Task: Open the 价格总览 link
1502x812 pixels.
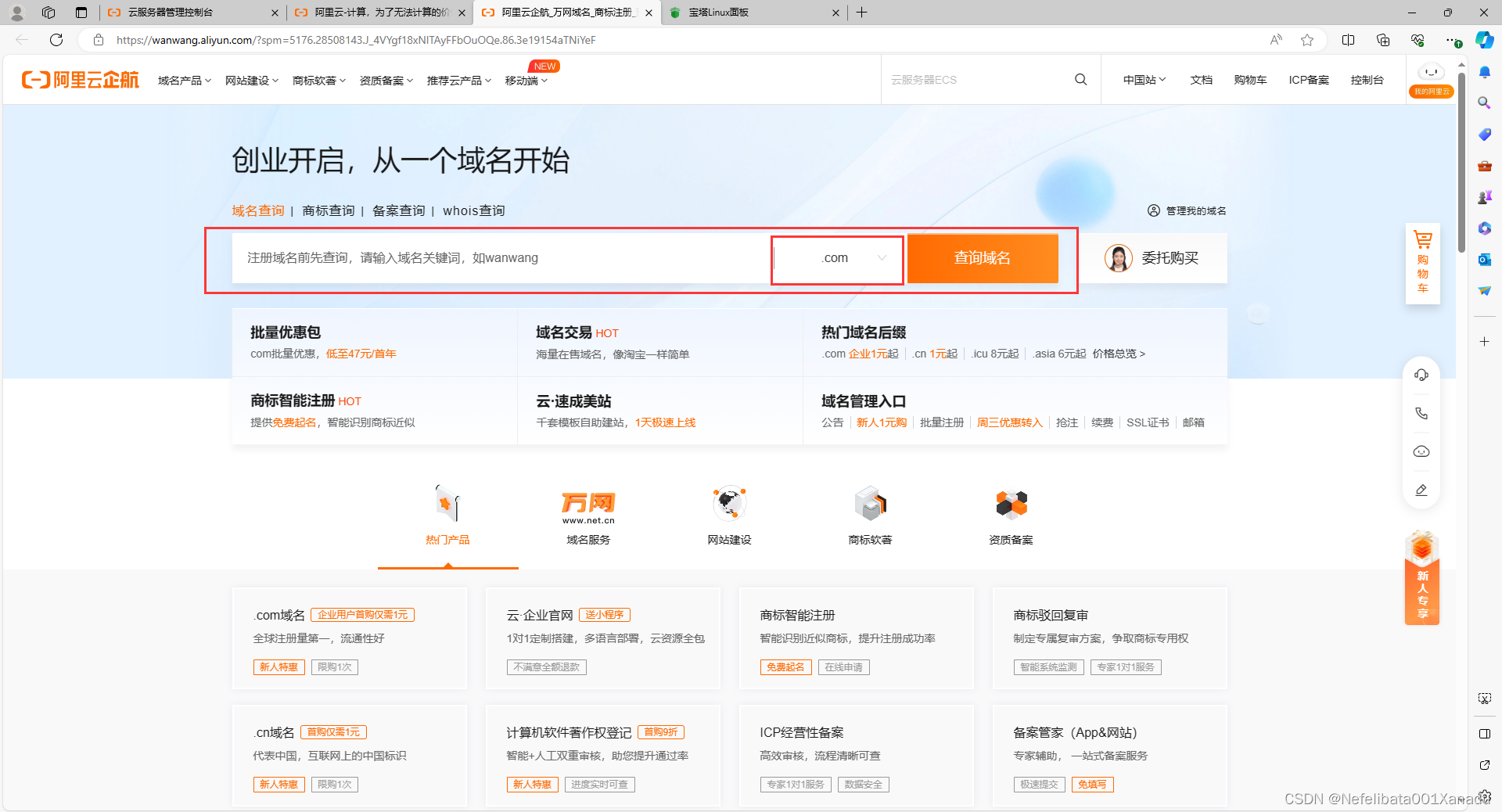Action: [1119, 354]
